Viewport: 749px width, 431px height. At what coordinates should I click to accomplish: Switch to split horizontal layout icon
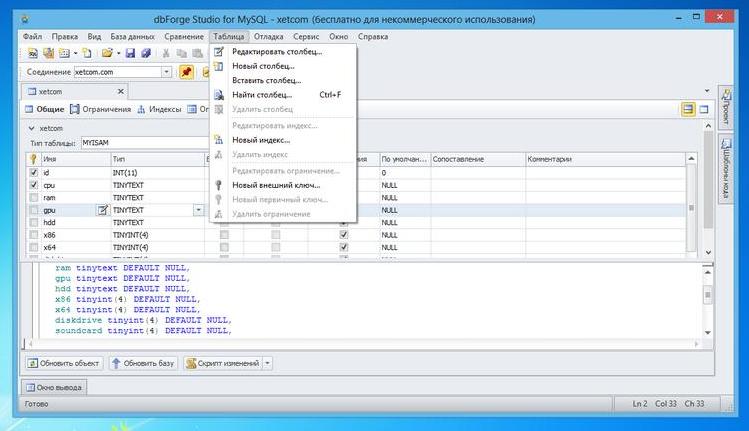click(688, 109)
